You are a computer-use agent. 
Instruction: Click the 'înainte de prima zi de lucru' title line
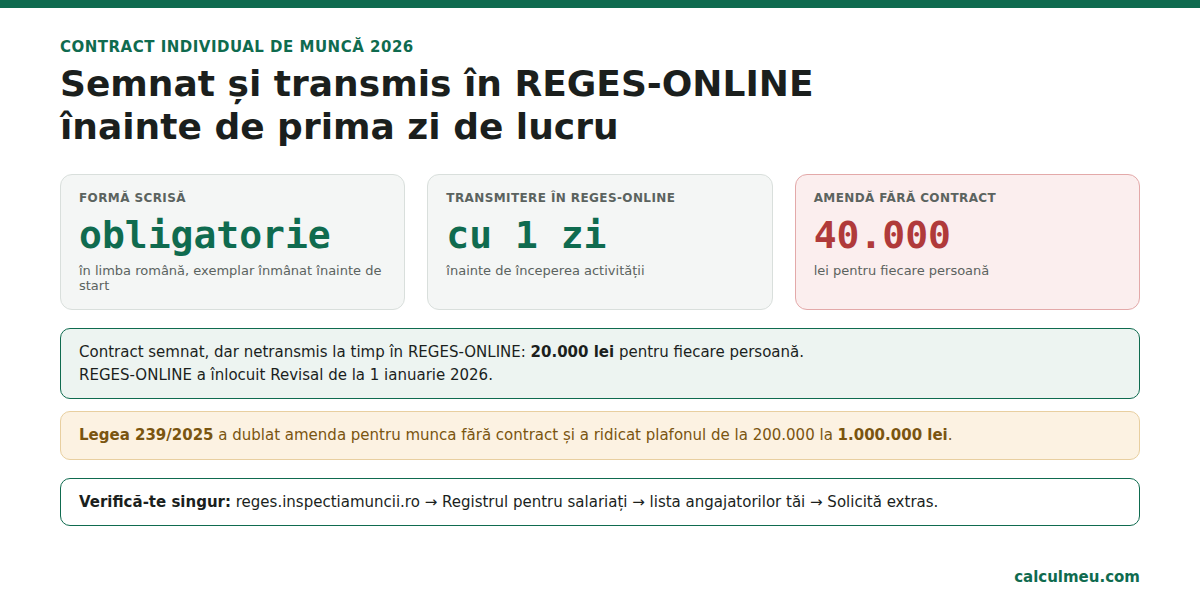pyautogui.click(x=339, y=127)
